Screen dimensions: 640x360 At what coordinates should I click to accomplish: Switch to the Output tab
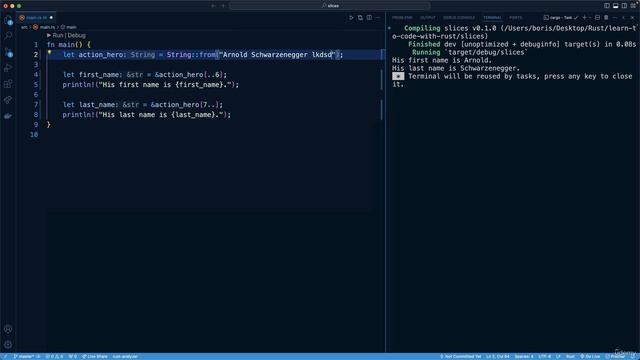(x=428, y=18)
